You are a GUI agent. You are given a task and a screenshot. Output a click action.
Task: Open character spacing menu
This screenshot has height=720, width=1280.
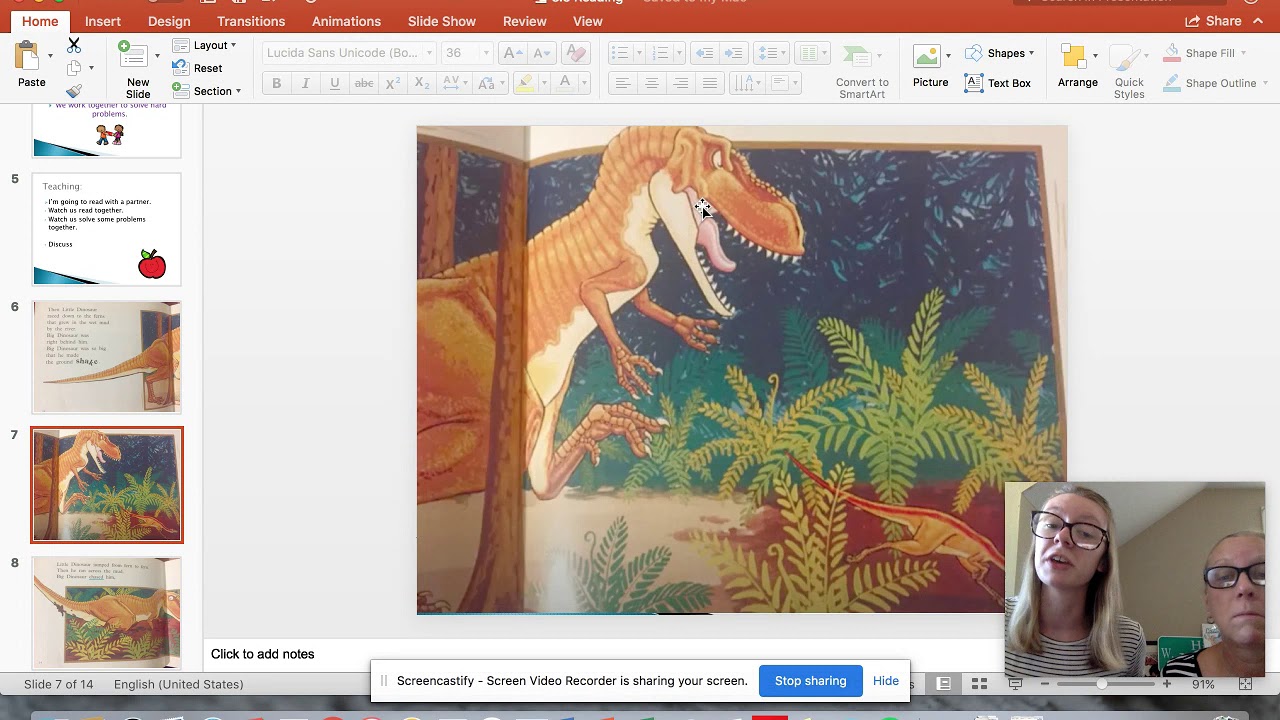point(455,83)
